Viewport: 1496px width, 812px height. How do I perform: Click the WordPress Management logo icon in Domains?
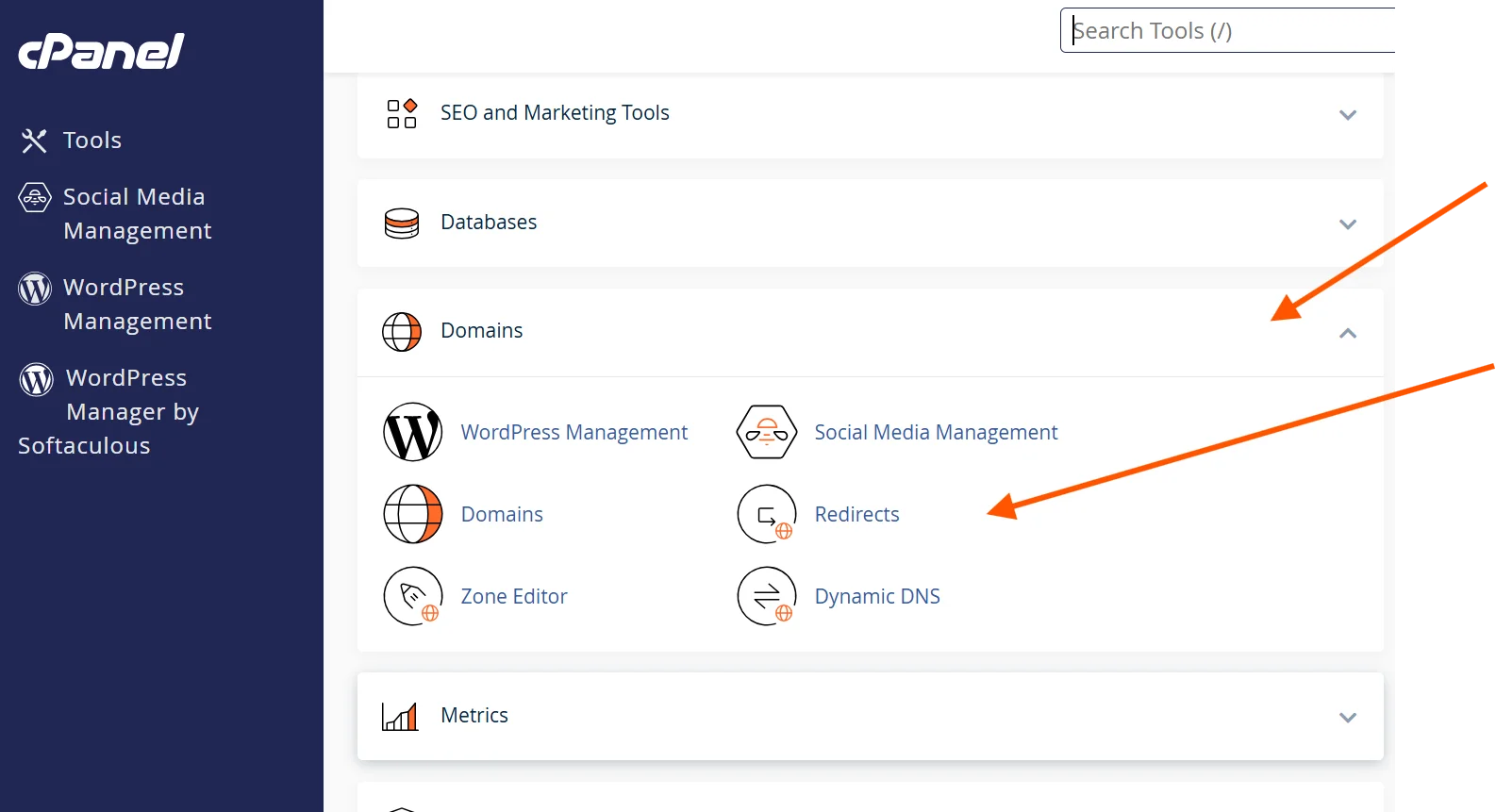pyautogui.click(x=413, y=432)
